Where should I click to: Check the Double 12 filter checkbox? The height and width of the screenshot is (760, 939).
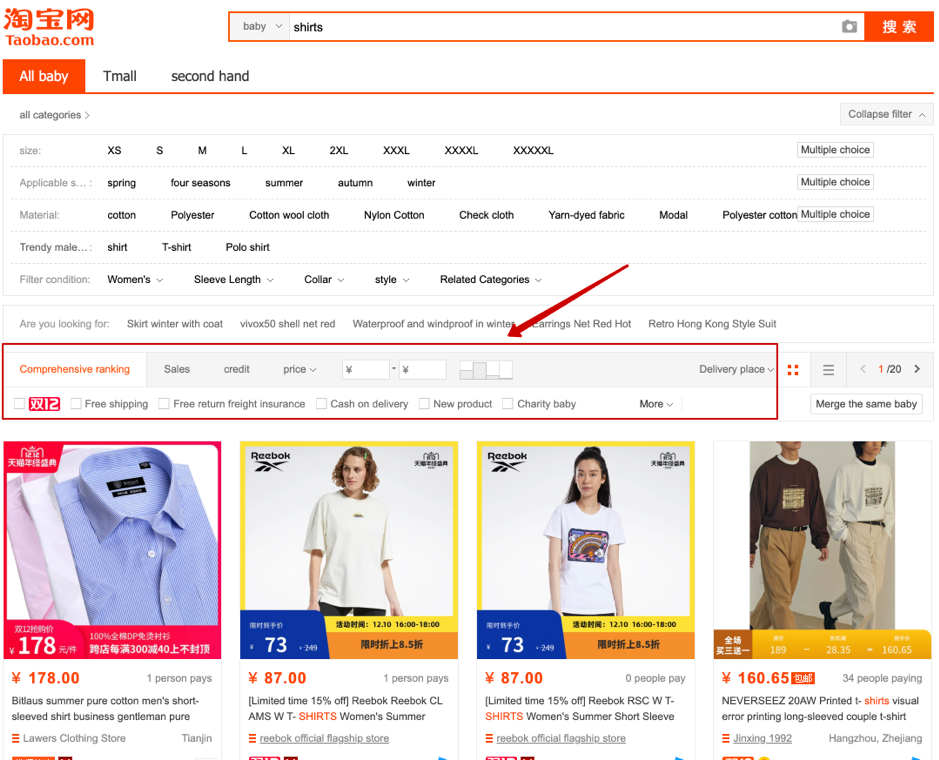[19, 404]
